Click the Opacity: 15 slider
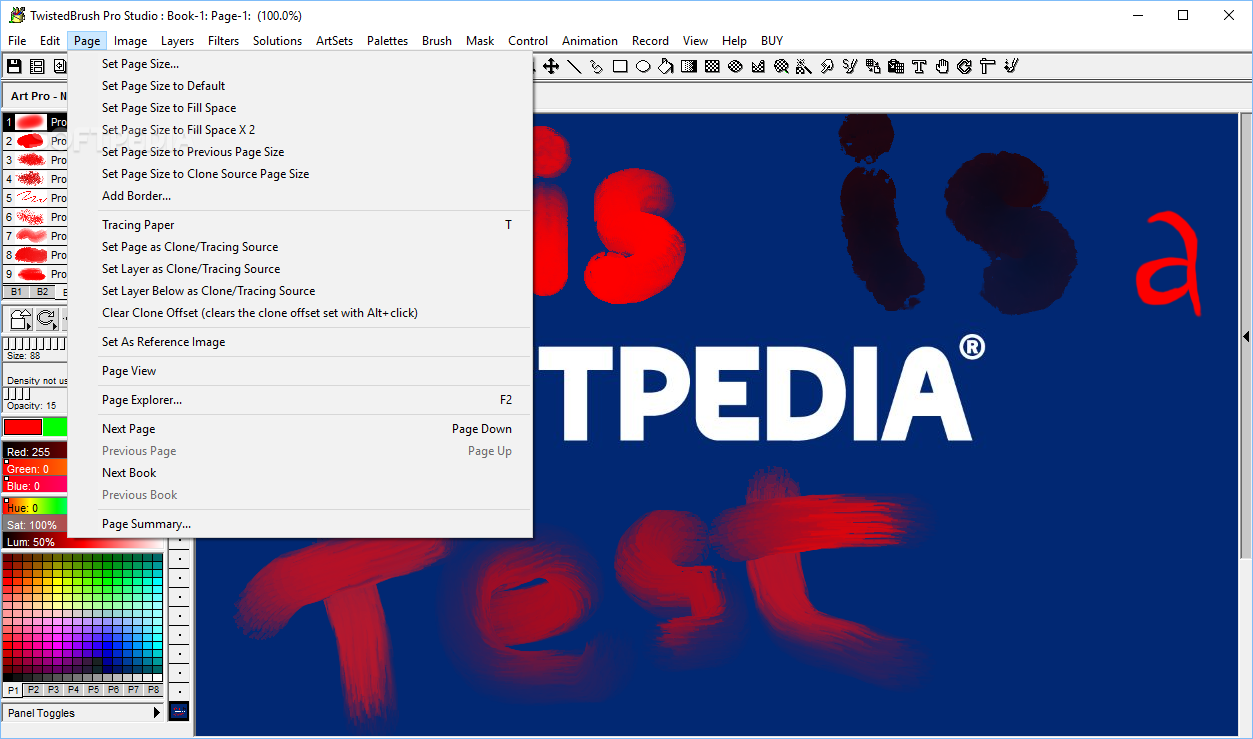The width and height of the screenshot is (1253, 739). coord(36,400)
